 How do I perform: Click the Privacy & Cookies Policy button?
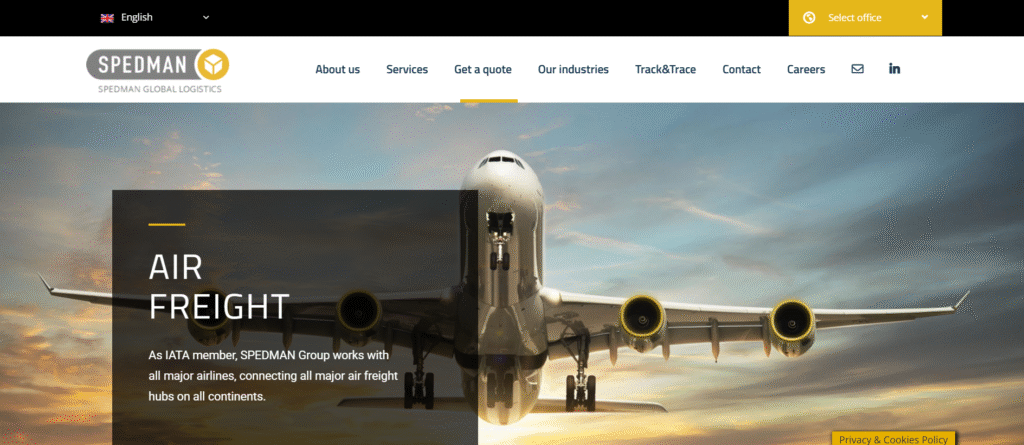point(893,439)
